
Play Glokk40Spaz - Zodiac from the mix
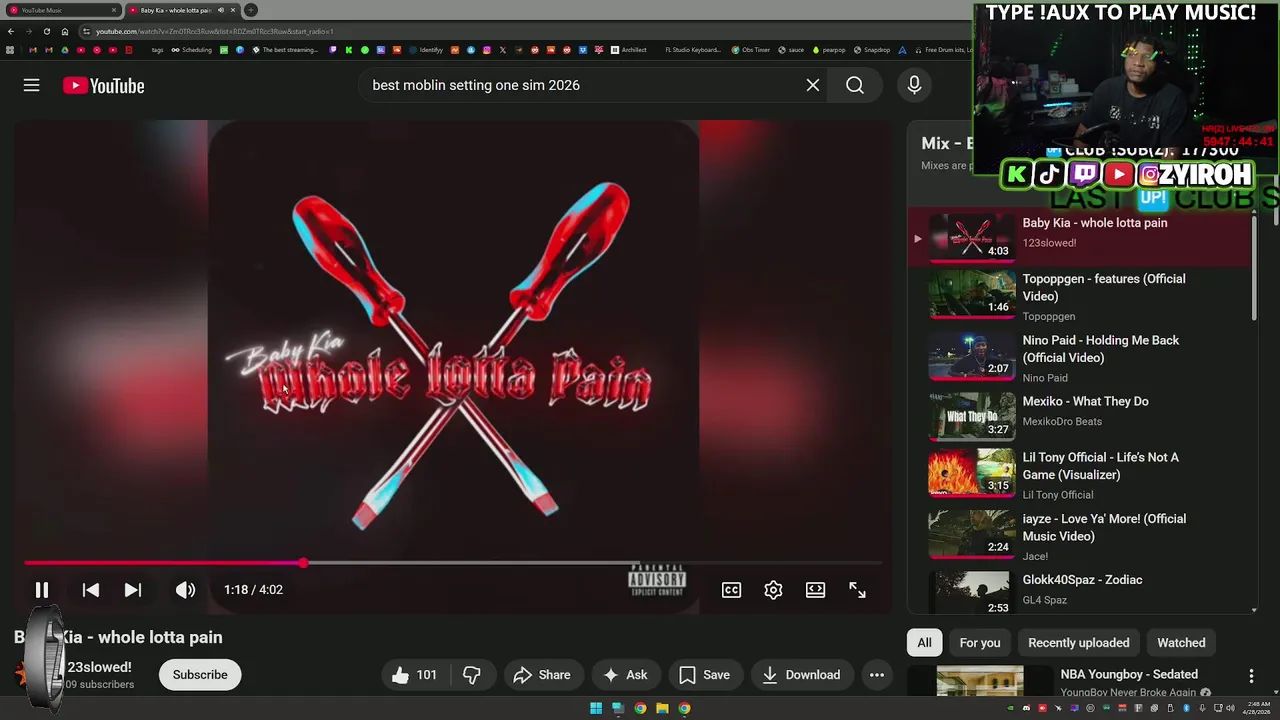tap(1078, 590)
